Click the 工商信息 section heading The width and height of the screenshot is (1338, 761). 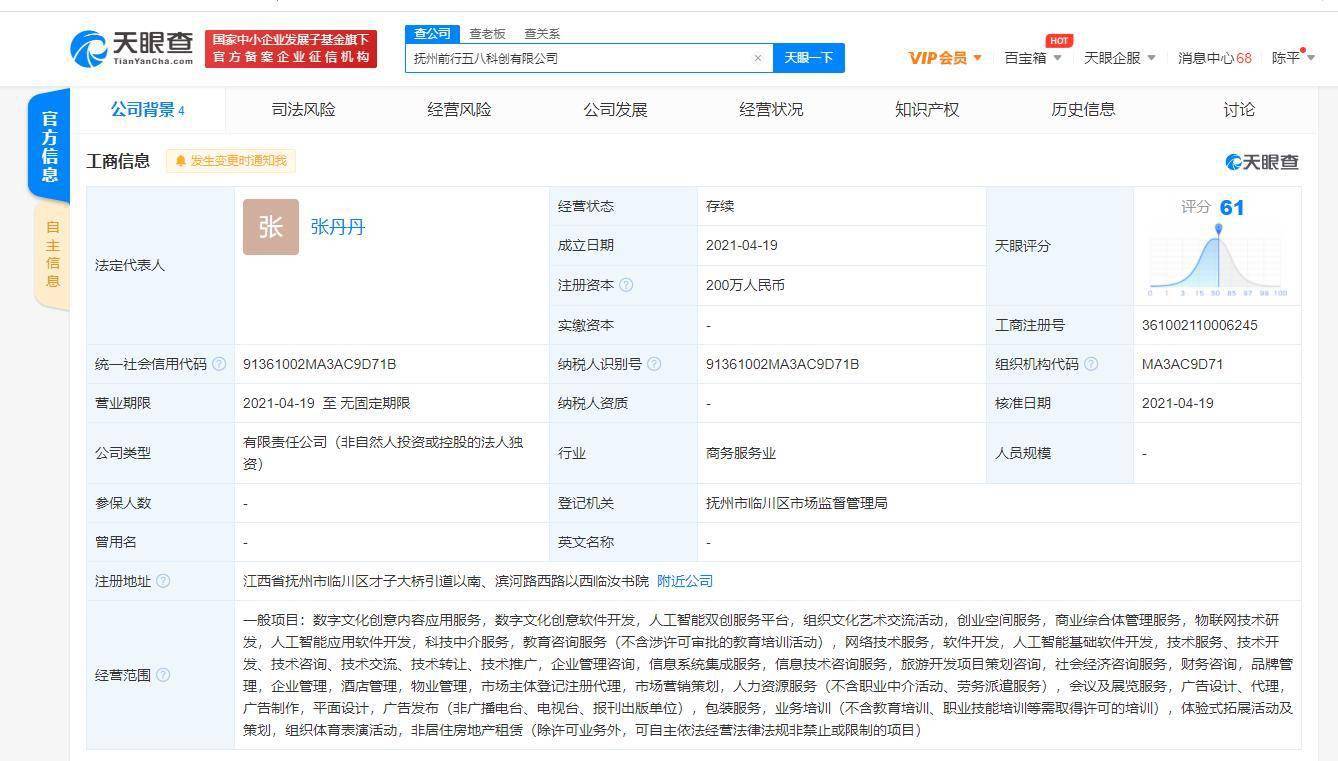tap(118, 161)
